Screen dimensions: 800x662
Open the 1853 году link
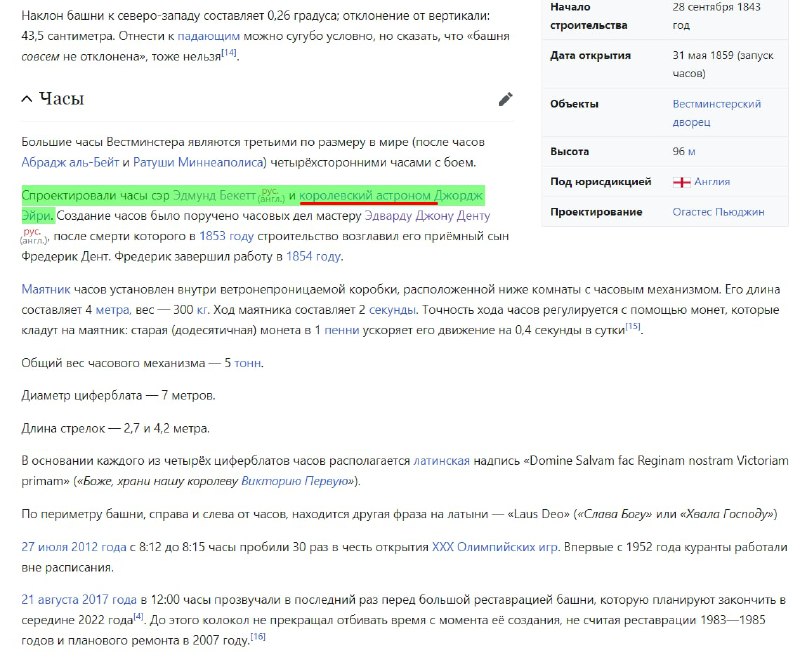tap(226, 236)
